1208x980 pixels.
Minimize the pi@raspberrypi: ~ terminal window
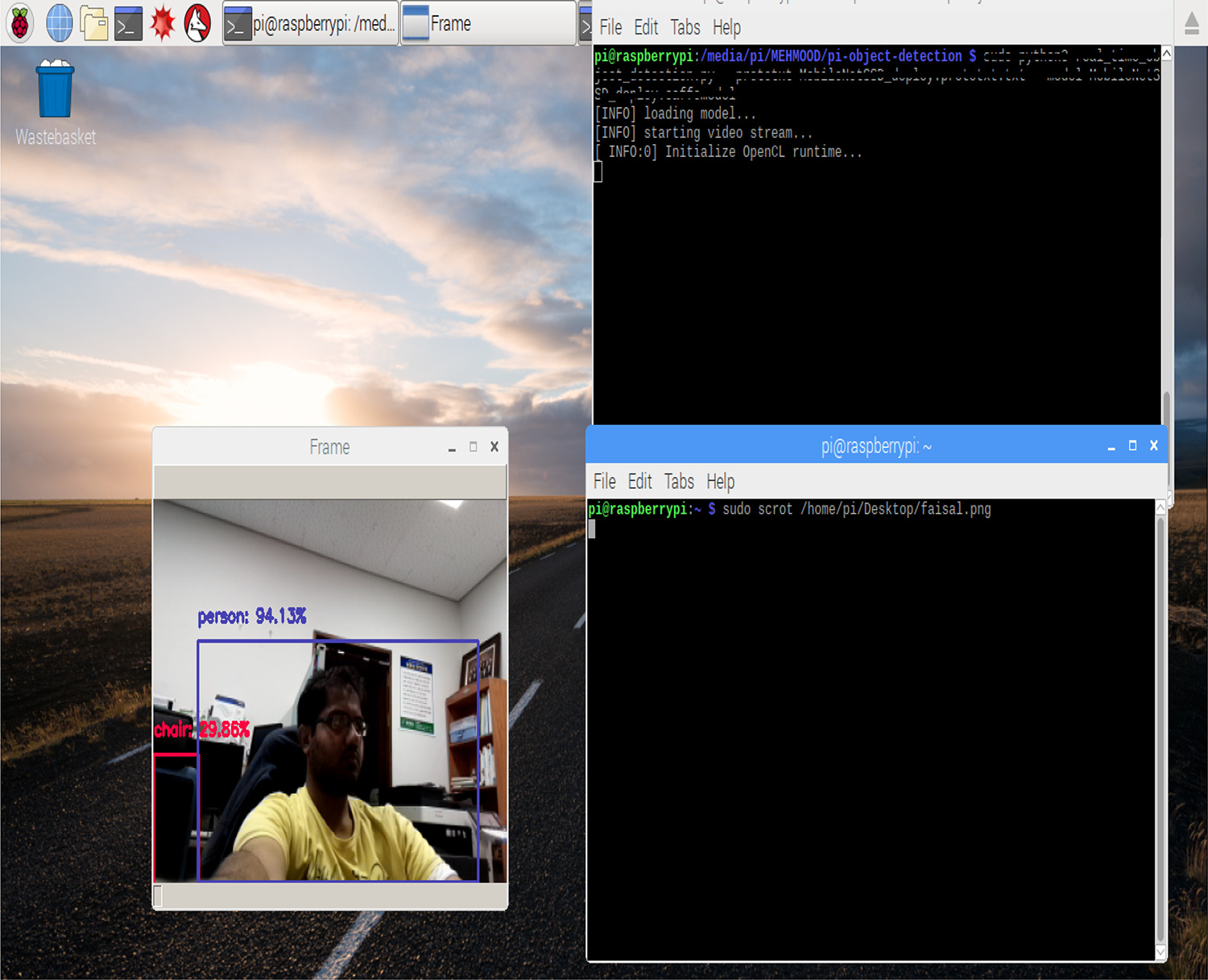pyautogui.click(x=1111, y=446)
